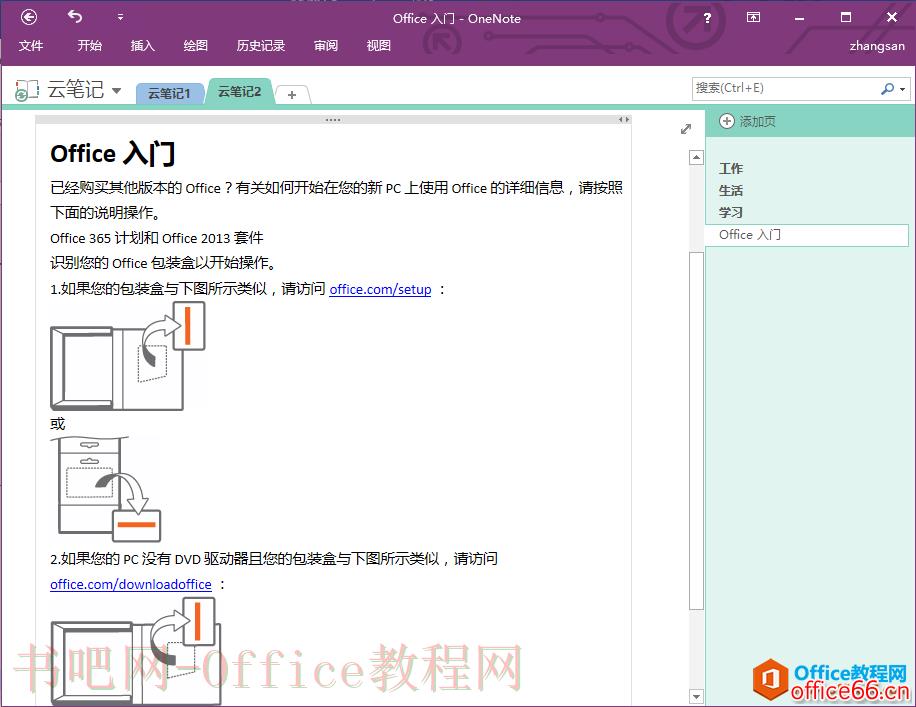Expand the 云笔记 notebook dropdown
The image size is (916, 707).
click(x=116, y=91)
